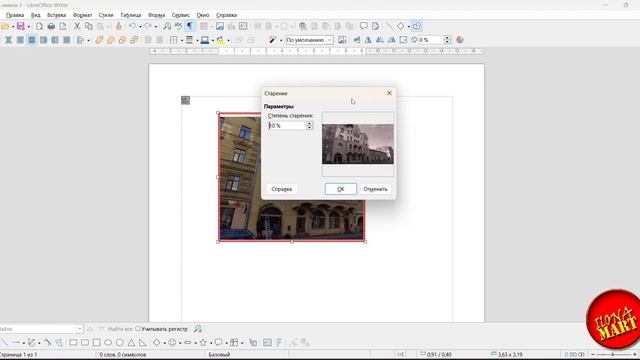Click the Степень старения percent input field

(287, 126)
